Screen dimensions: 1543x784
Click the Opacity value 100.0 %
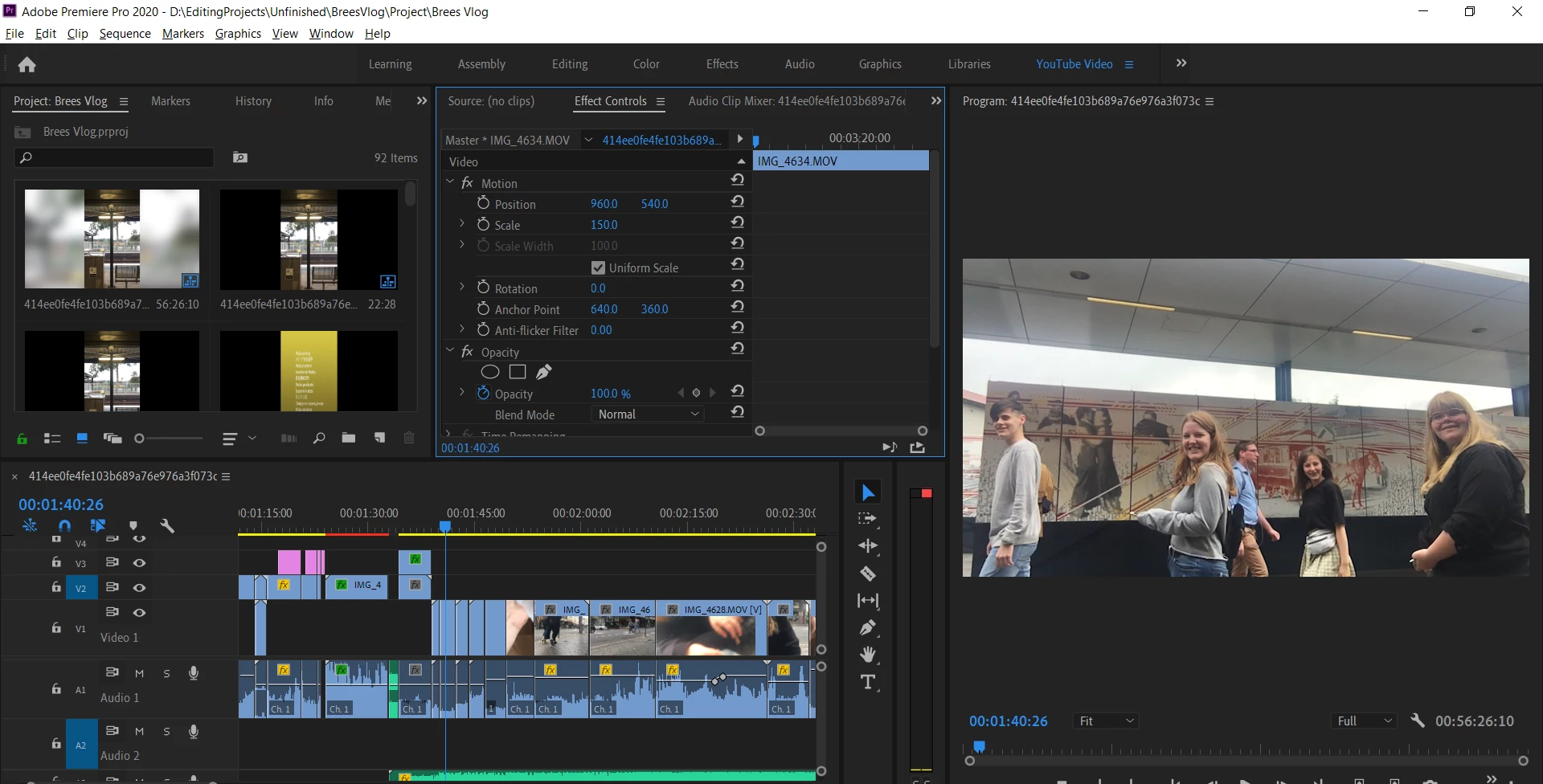611,394
